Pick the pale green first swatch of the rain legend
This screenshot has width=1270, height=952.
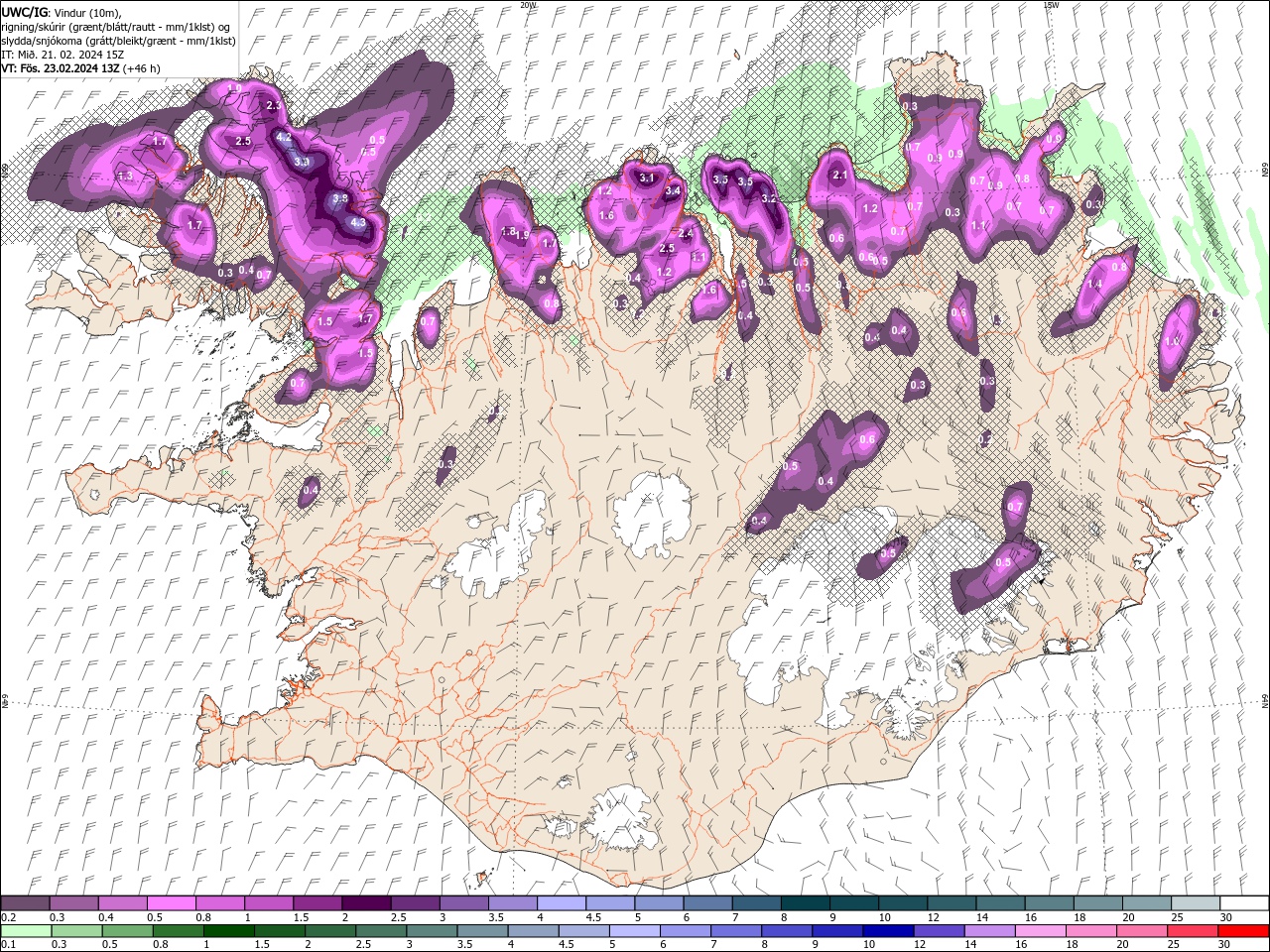(26, 931)
